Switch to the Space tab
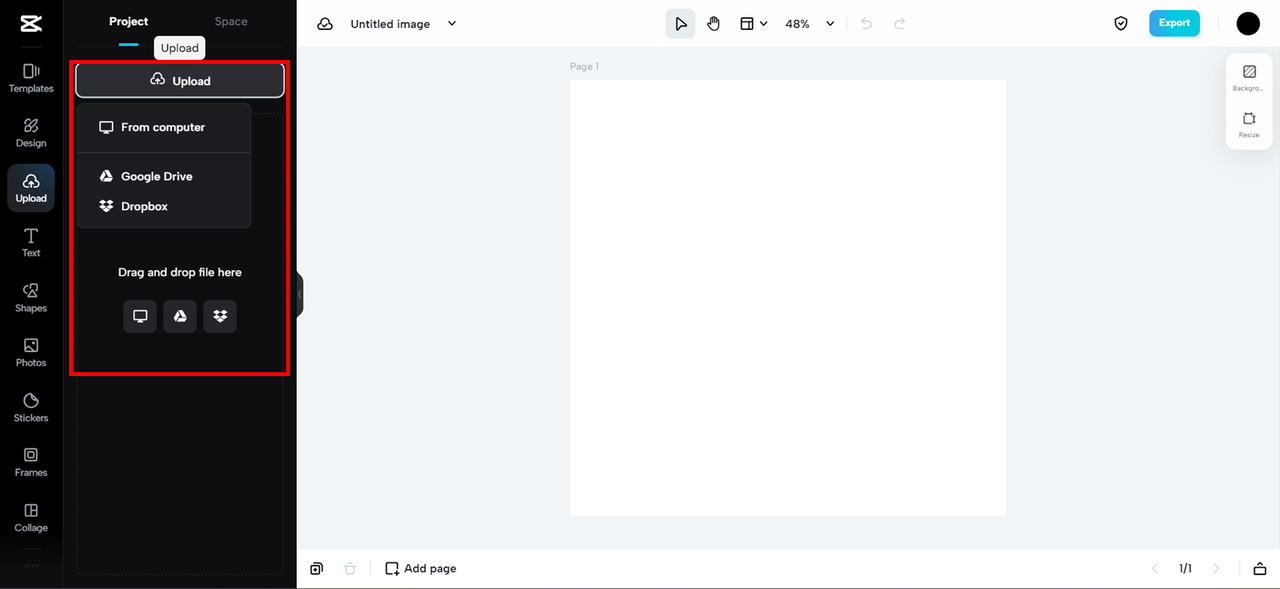This screenshot has height=589, width=1280. point(231,22)
